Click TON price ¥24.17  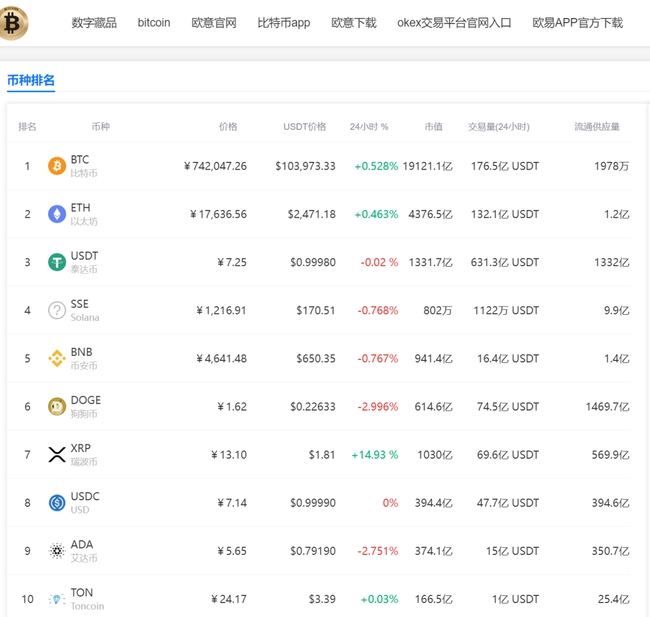(x=229, y=599)
